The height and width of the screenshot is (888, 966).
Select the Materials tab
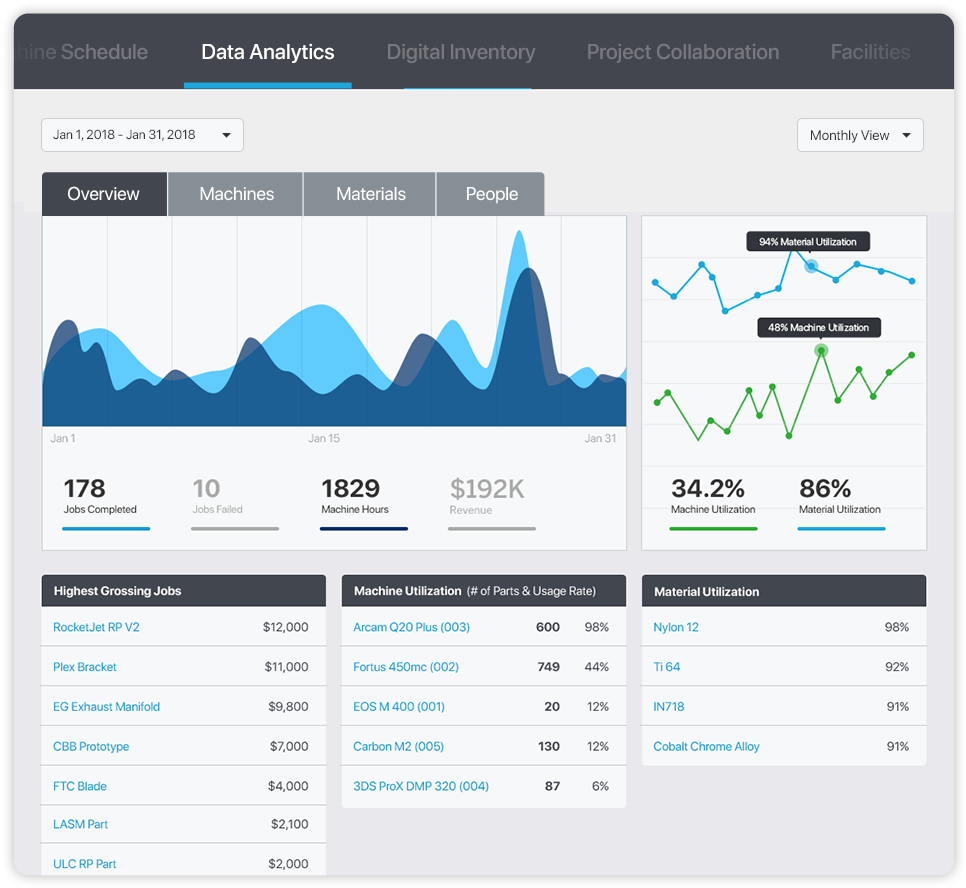tap(370, 194)
